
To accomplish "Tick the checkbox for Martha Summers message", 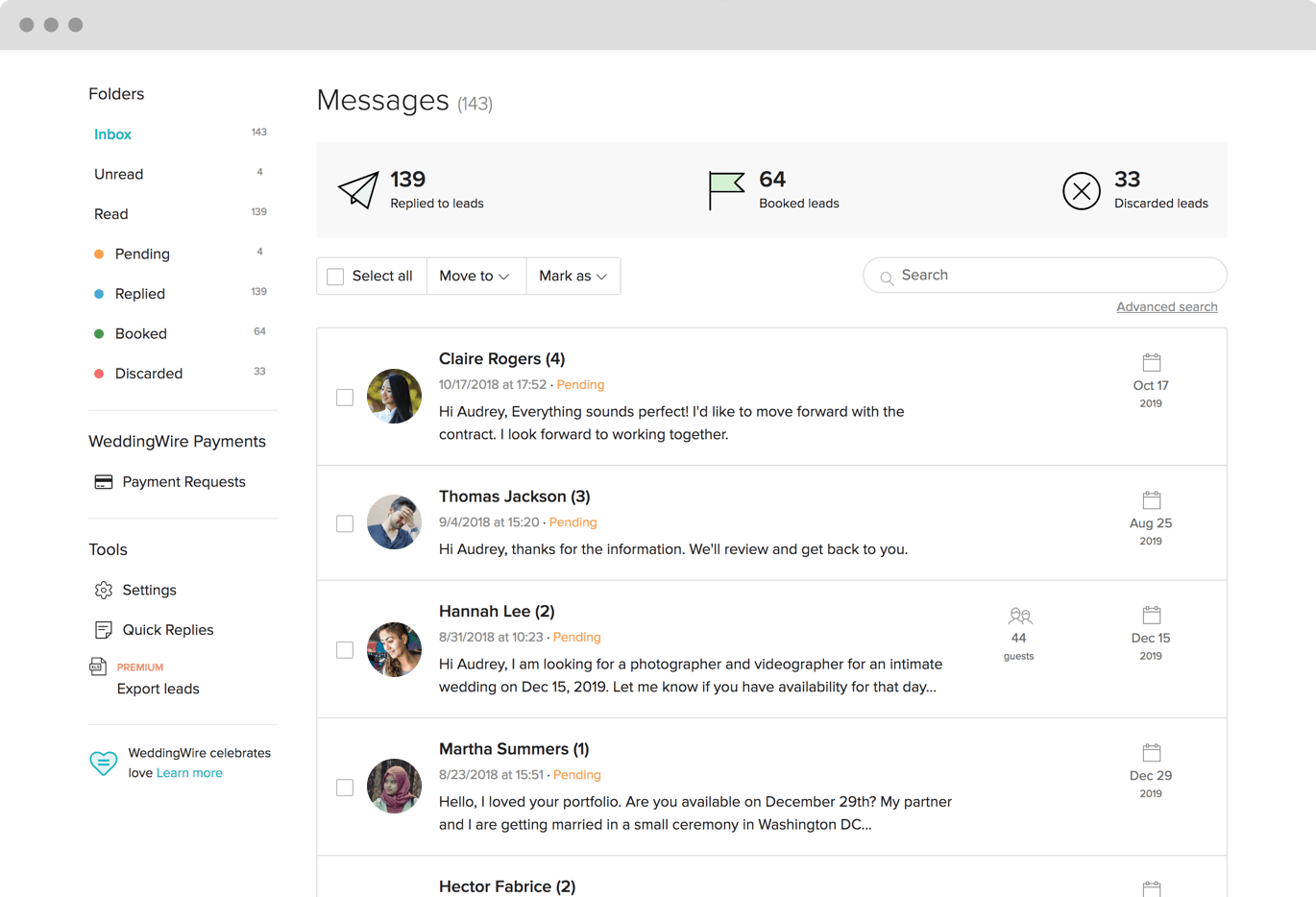I will tap(345, 788).
